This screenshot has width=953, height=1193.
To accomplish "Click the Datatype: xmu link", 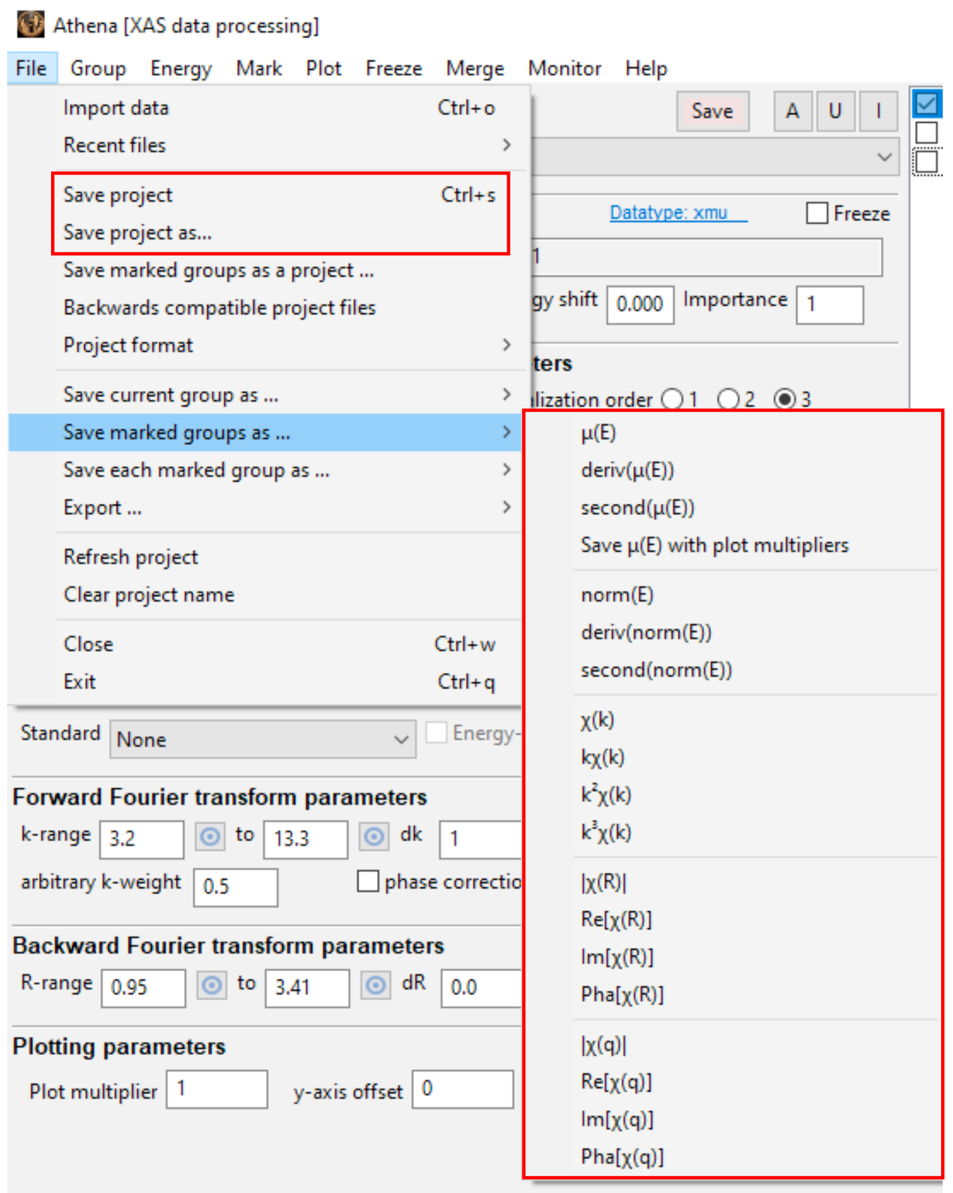I will point(678,212).
